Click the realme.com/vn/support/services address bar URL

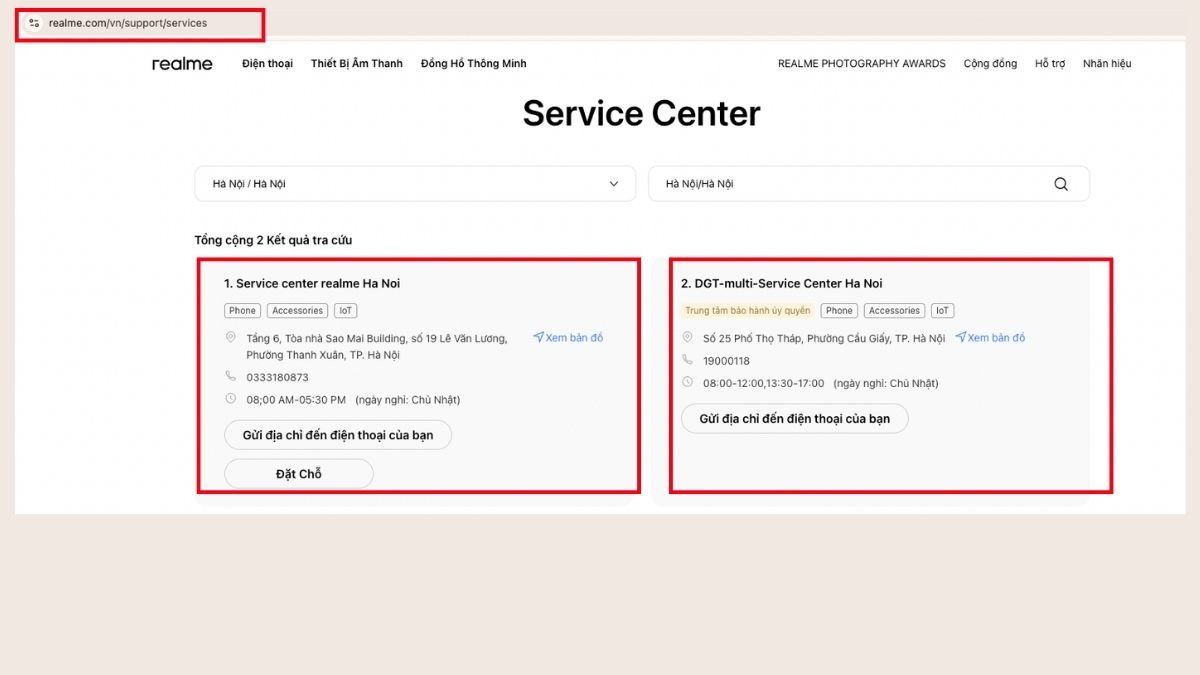128,23
